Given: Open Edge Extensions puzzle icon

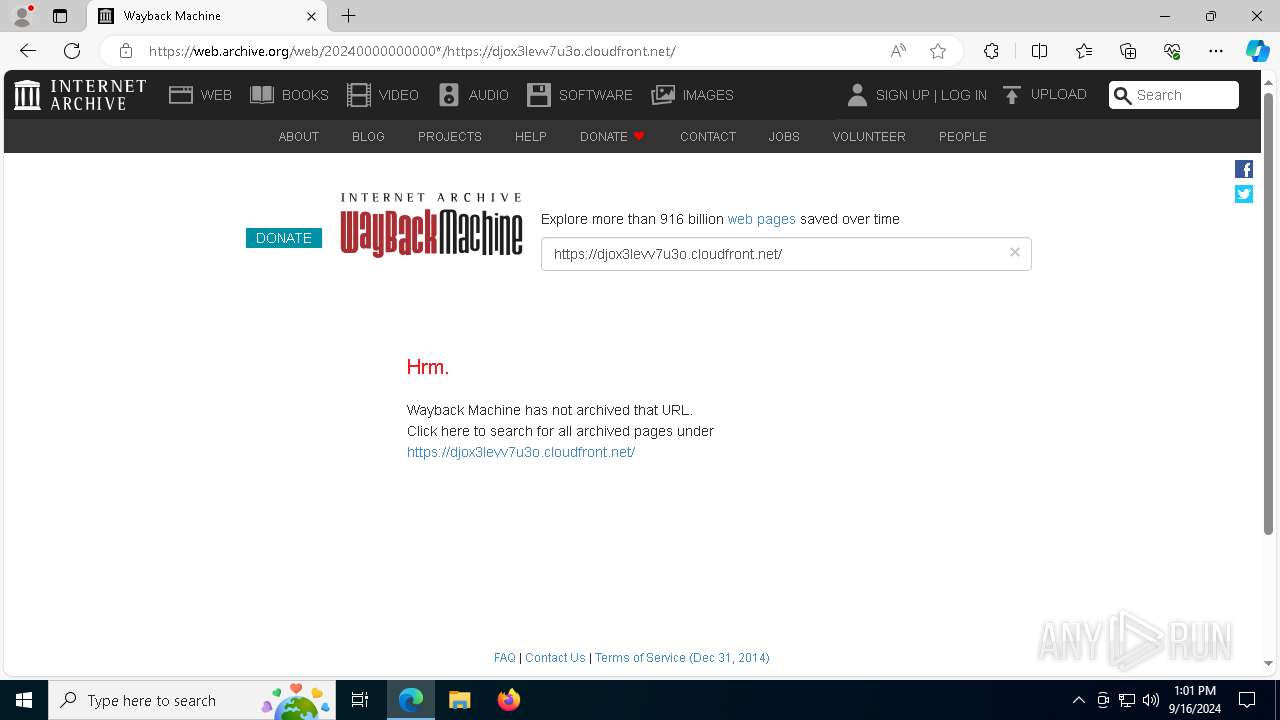Looking at the screenshot, I should (x=991, y=51).
